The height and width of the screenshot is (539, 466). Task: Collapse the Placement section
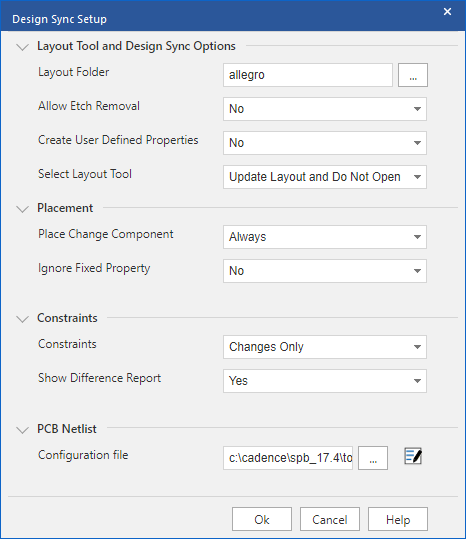coord(23,209)
